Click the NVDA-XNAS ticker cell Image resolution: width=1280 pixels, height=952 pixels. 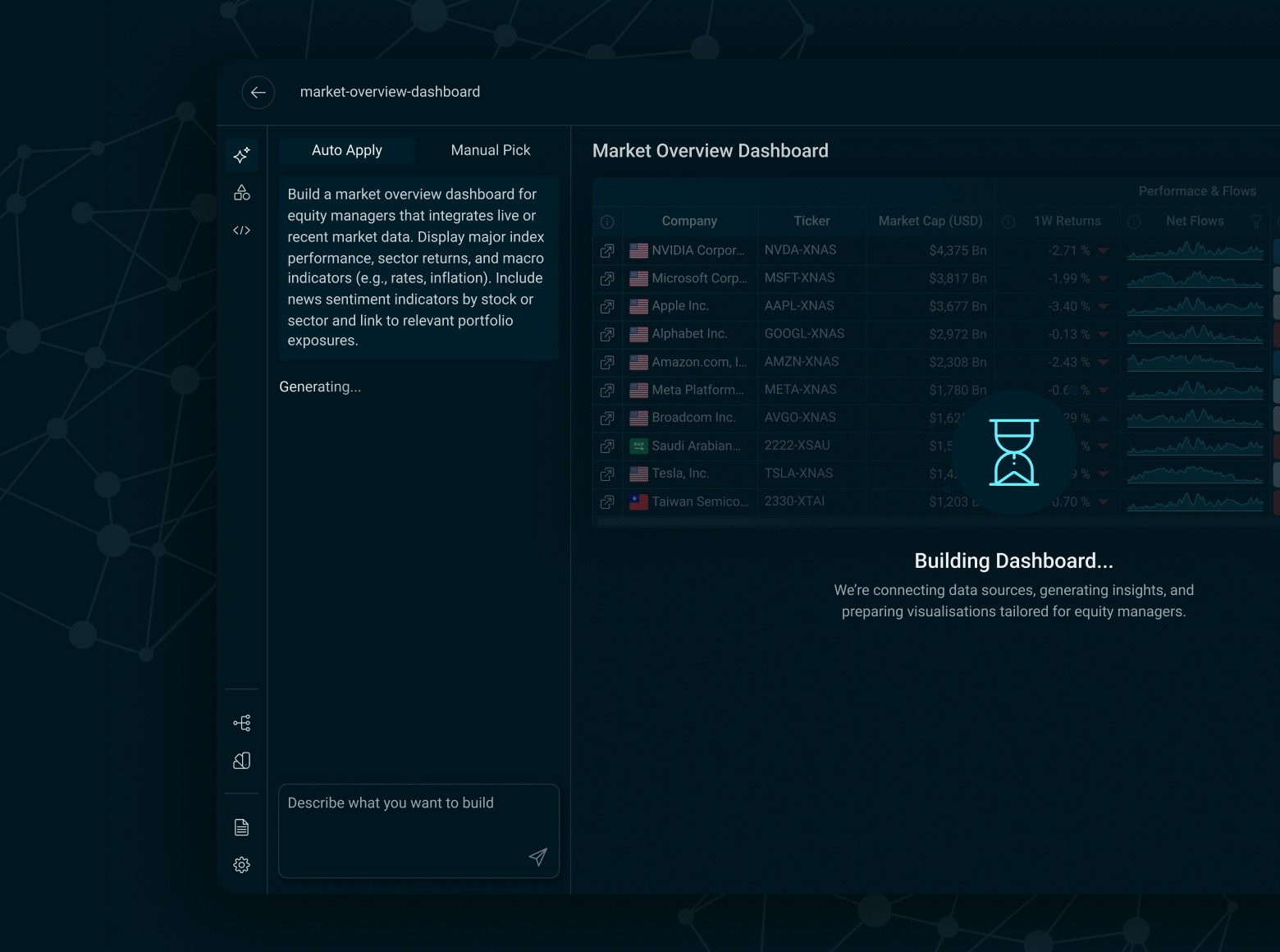pyautogui.click(x=800, y=249)
